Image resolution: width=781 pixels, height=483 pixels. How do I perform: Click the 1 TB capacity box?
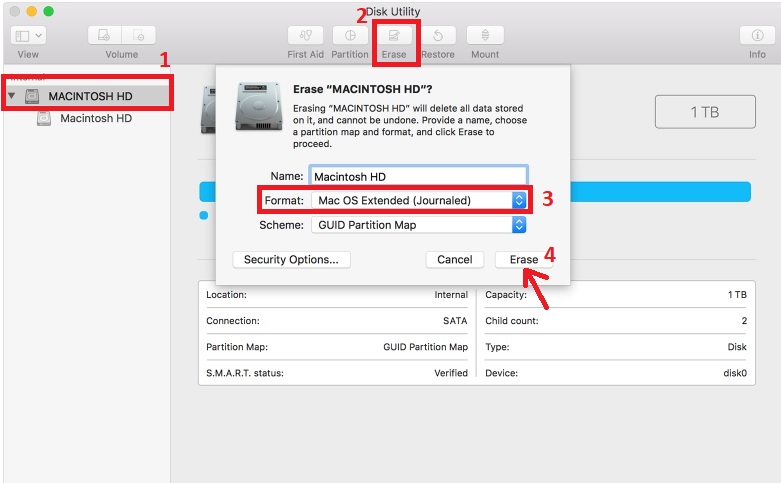point(704,112)
